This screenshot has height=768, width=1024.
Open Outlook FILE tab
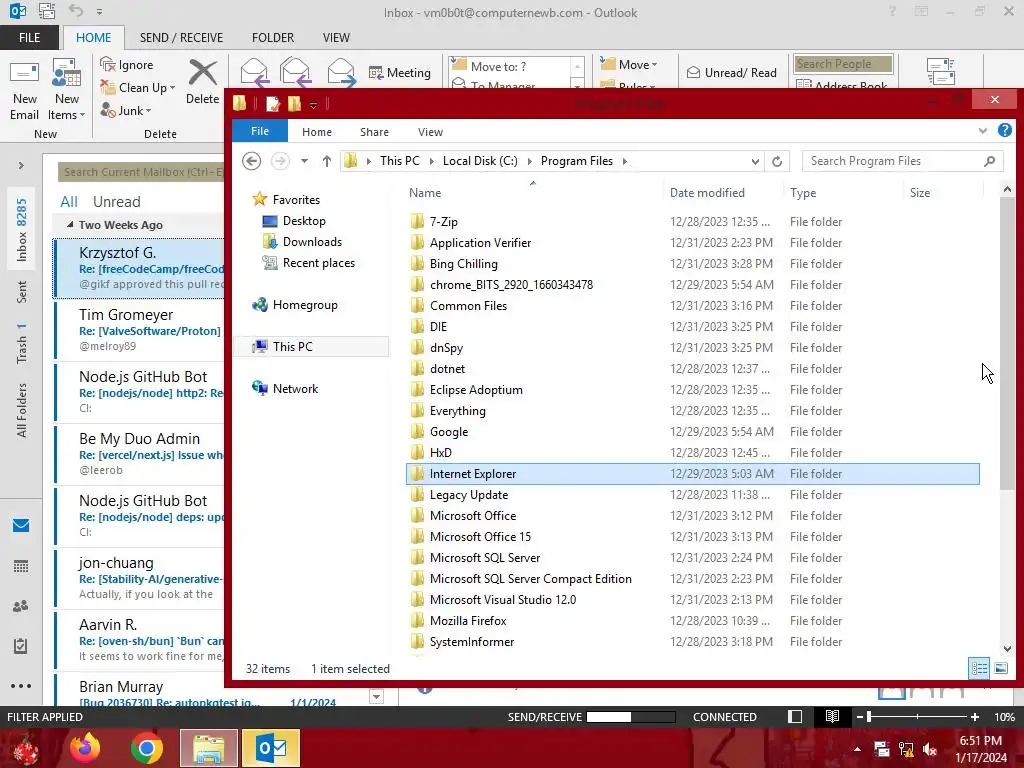click(29, 38)
